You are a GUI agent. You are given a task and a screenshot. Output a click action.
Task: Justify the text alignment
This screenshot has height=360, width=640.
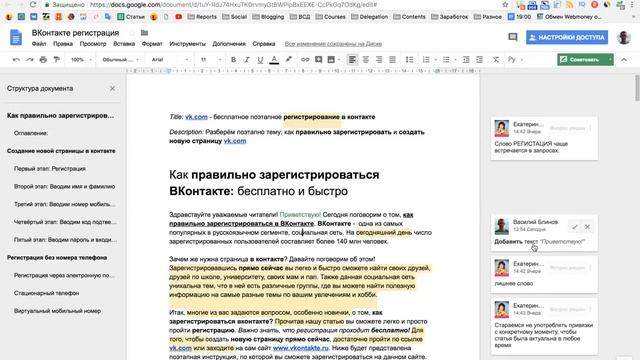pos(393,60)
